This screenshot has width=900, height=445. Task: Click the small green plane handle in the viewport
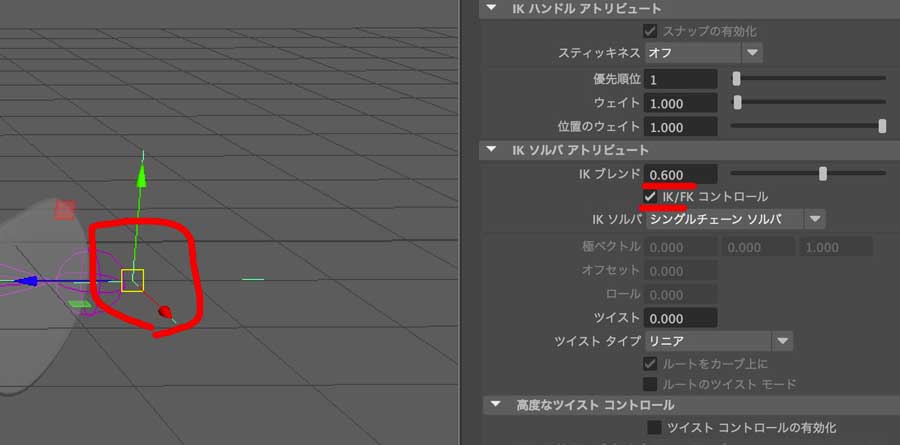coord(79,304)
